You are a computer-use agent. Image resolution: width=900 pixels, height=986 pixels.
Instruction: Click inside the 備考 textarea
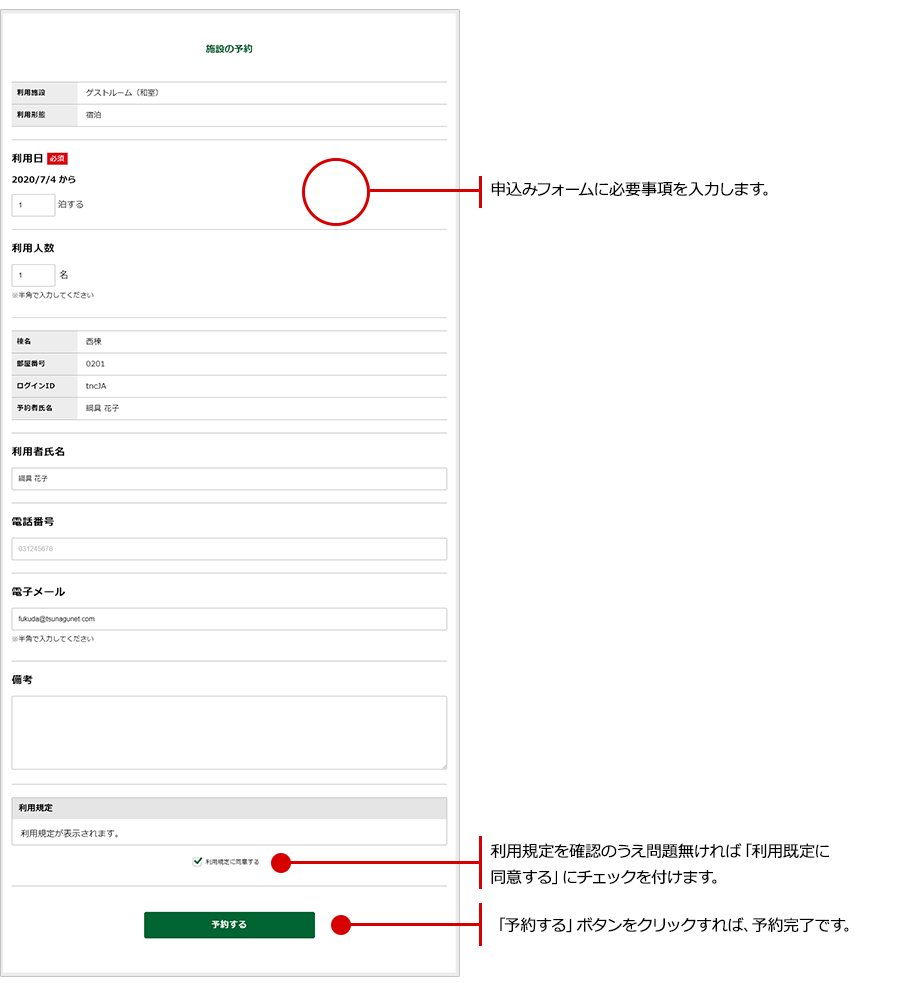(229, 732)
